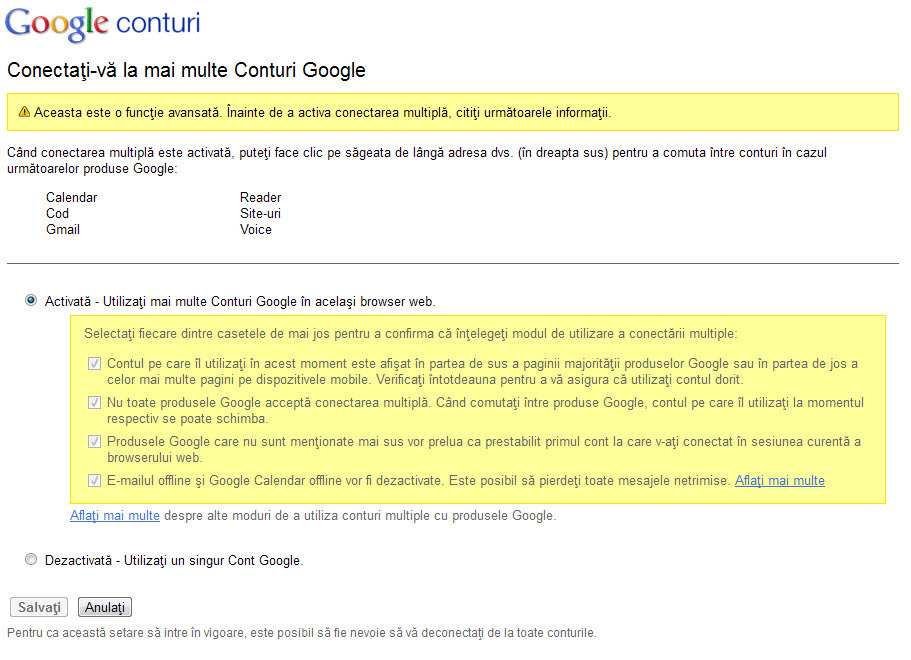Toggle the 'Produsele Google care nu sunt menționate' checkbox
The width and height of the screenshot is (911, 660).
[94, 442]
